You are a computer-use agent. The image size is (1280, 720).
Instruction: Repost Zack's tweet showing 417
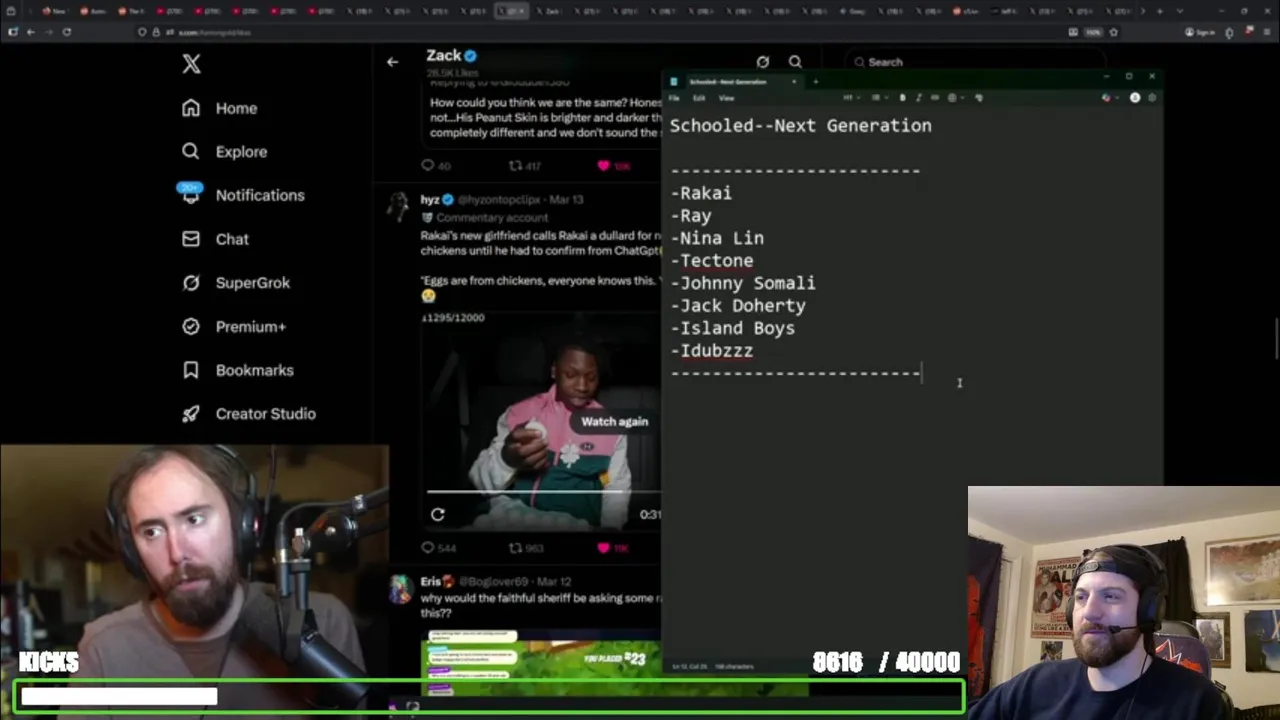(525, 166)
